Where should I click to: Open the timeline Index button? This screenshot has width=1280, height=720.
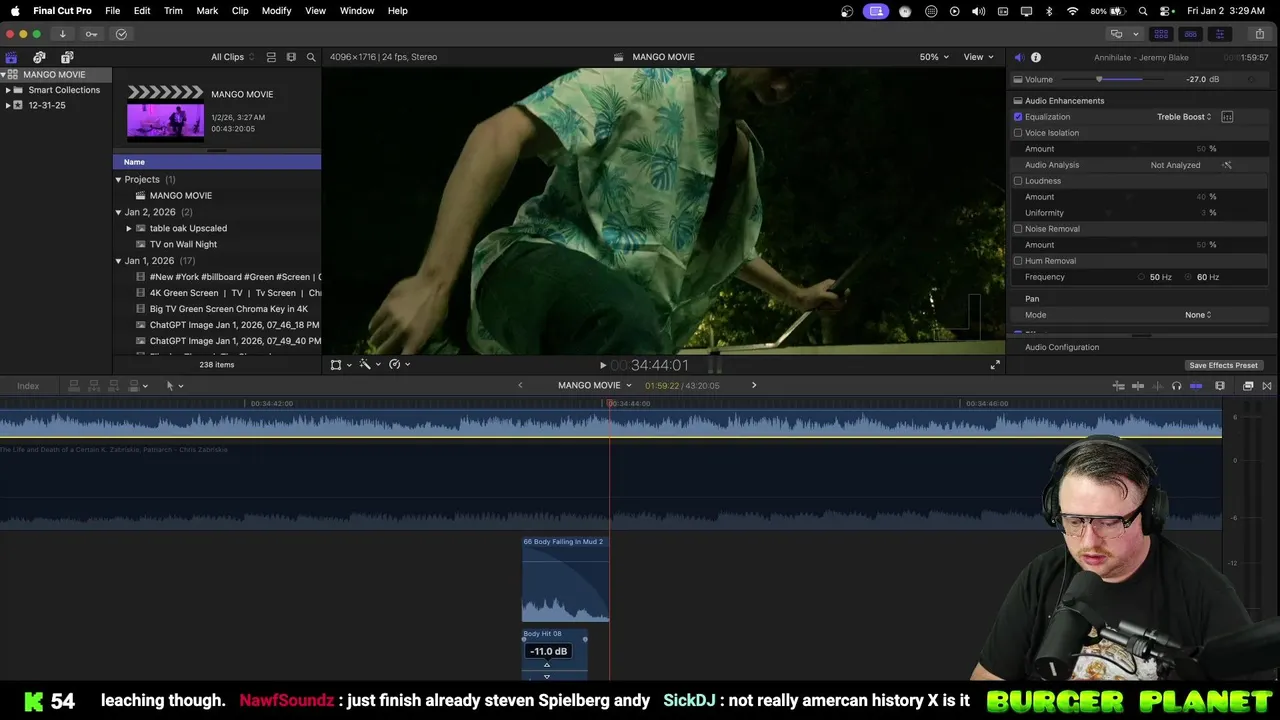[x=28, y=386]
